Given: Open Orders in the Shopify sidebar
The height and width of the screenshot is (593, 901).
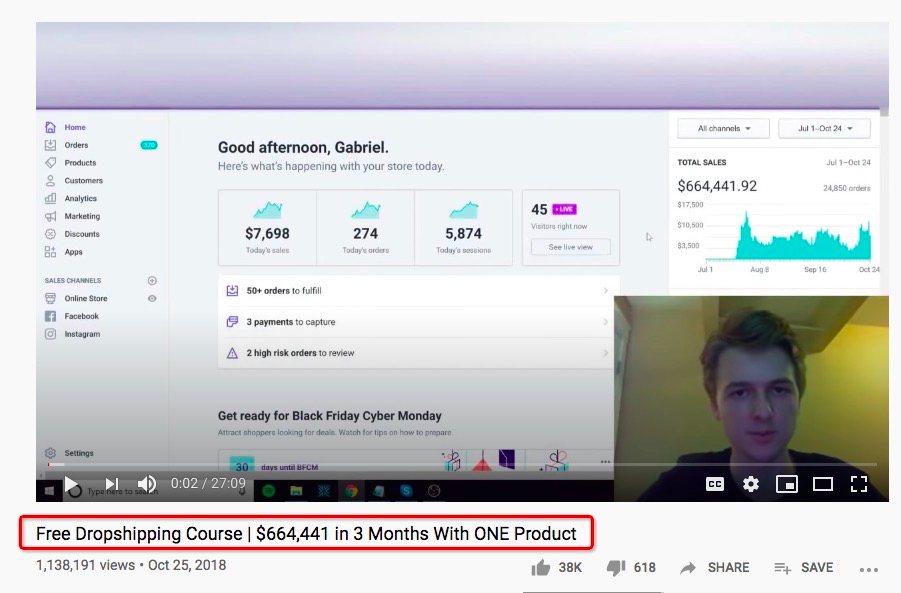Looking at the screenshot, I should [x=76, y=145].
